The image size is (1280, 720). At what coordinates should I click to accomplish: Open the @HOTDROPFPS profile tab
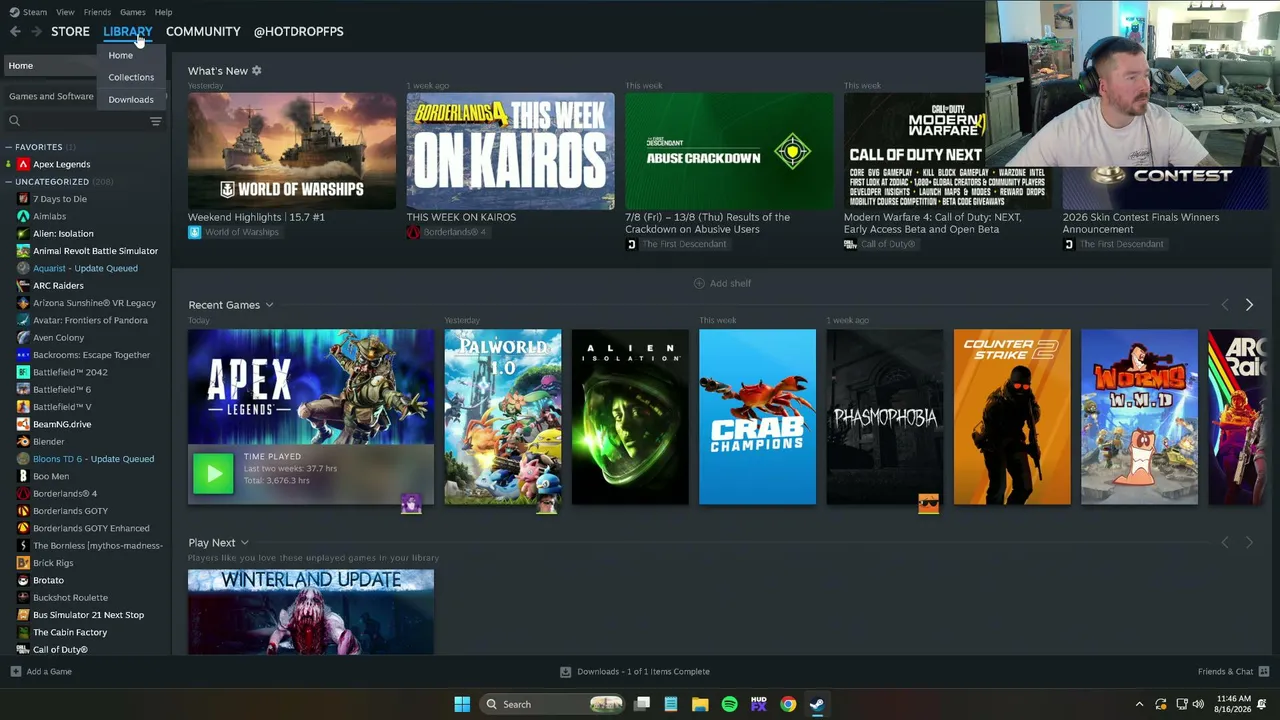pyautogui.click(x=298, y=31)
